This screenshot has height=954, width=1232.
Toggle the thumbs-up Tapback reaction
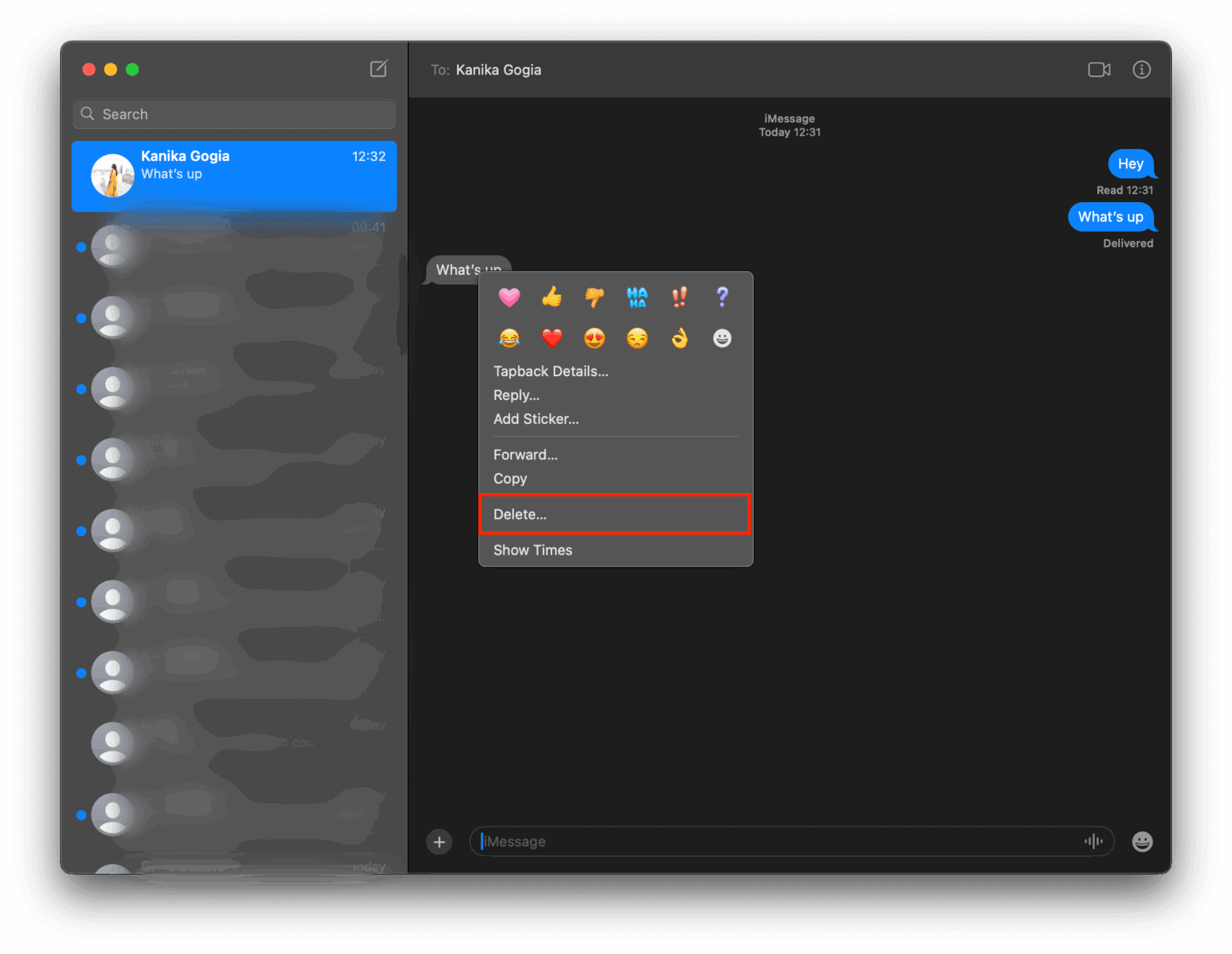coord(552,297)
